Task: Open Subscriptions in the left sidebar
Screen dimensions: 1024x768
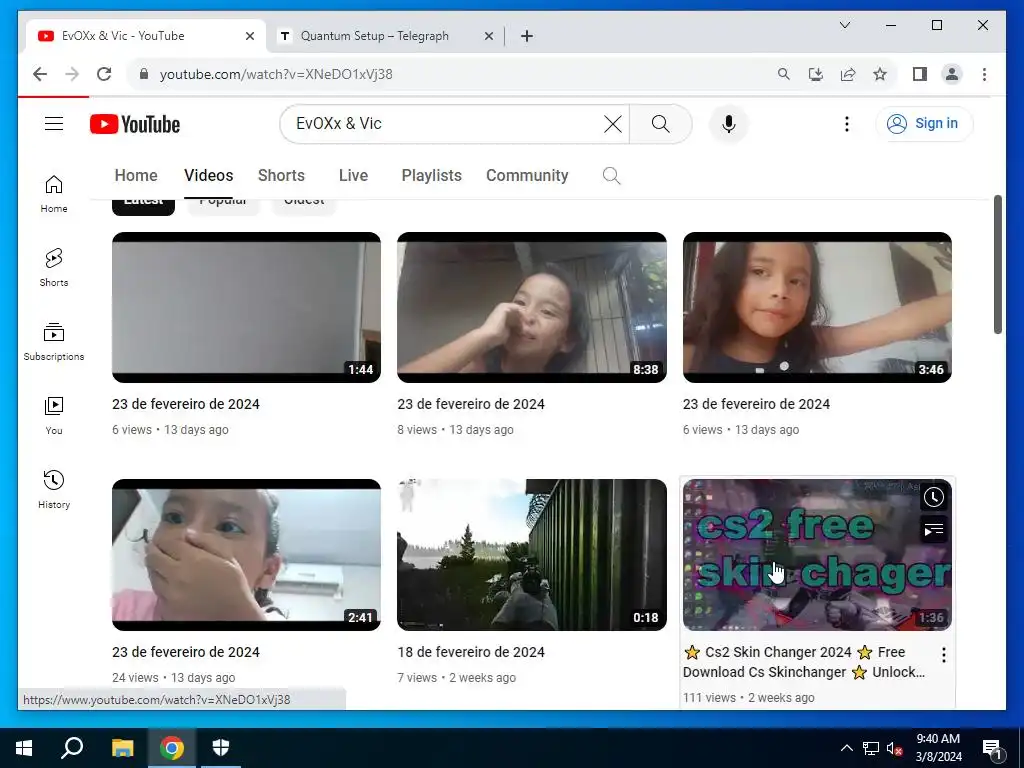Action: click(54, 342)
